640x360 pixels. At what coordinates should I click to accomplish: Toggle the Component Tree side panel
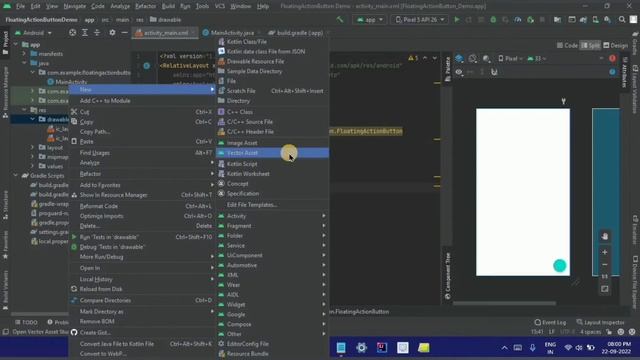click(x=447, y=276)
